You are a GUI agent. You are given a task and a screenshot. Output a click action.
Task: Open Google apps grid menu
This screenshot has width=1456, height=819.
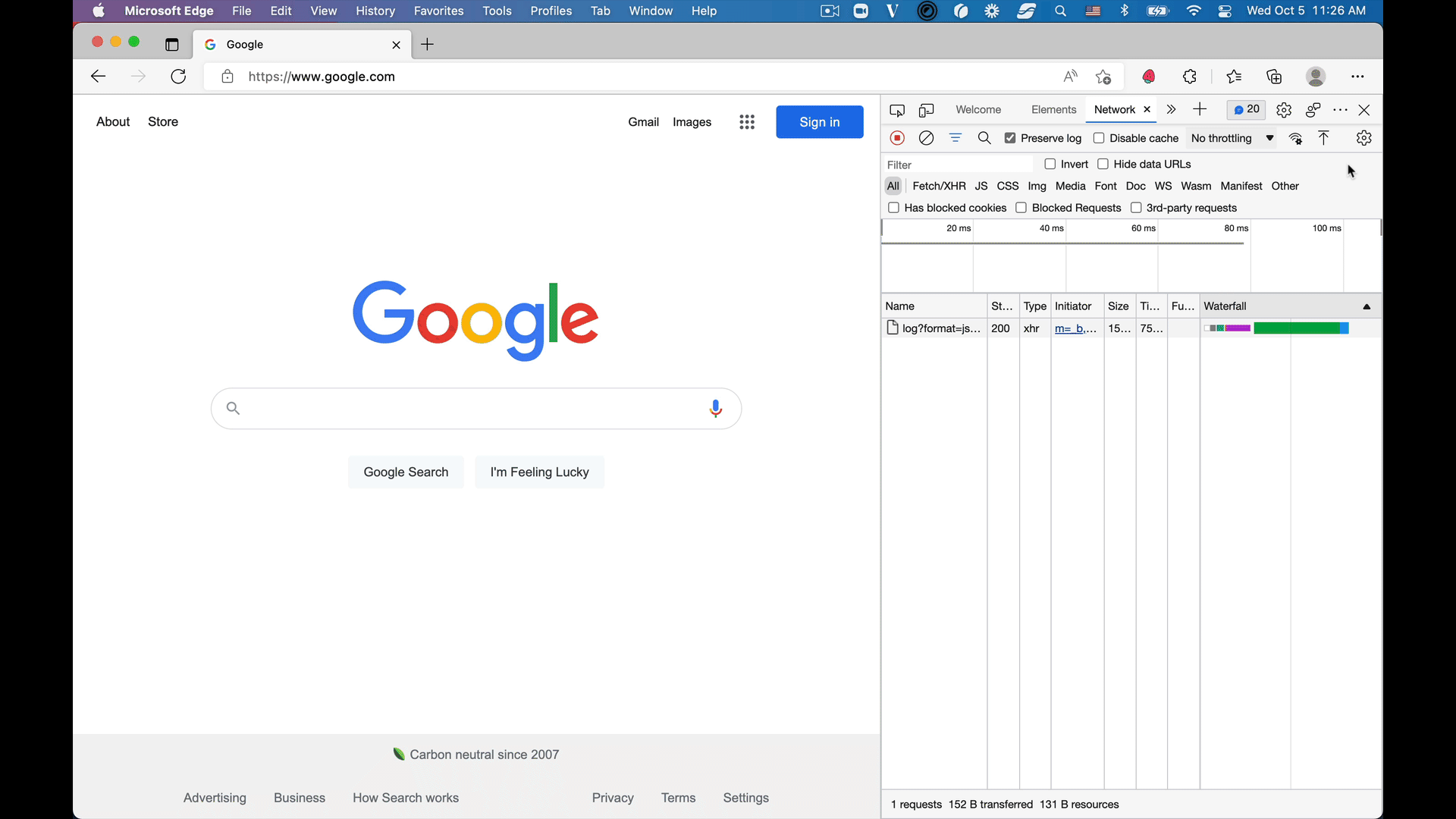coord(747,122)
